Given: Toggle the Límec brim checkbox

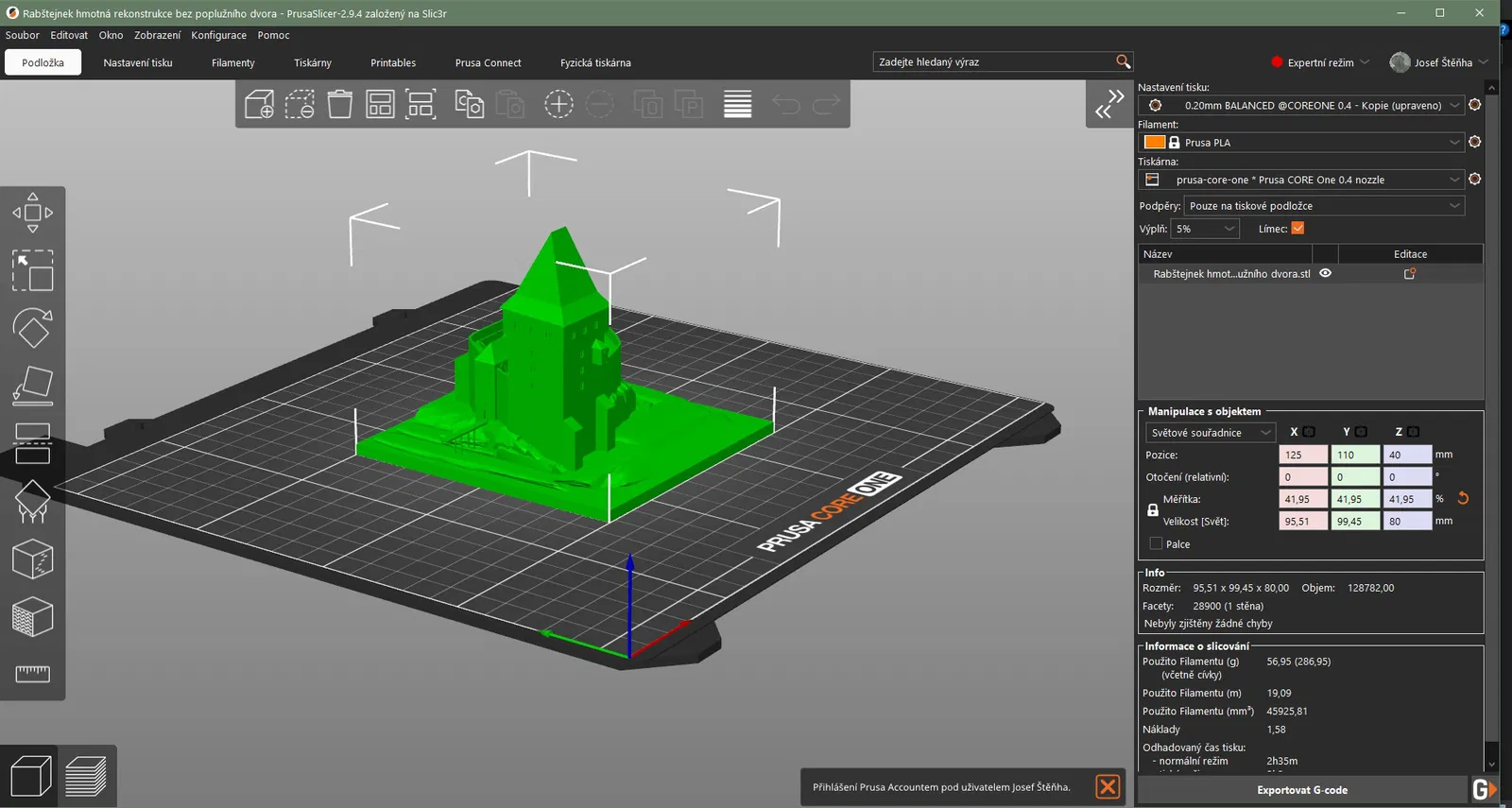Looking at the screenshot, I should [1297, 229].
